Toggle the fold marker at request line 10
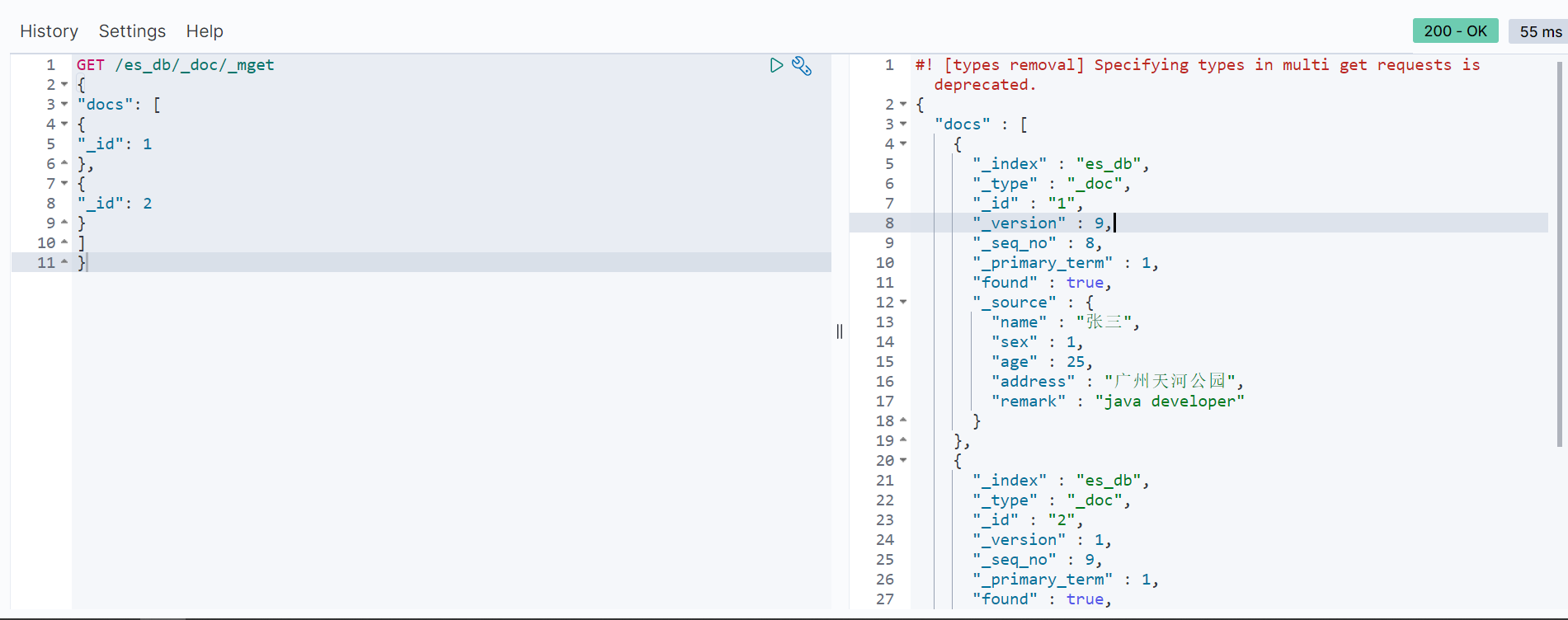Image resolution: width=1568 pixels, height=620 pixels. pos(64,242)
